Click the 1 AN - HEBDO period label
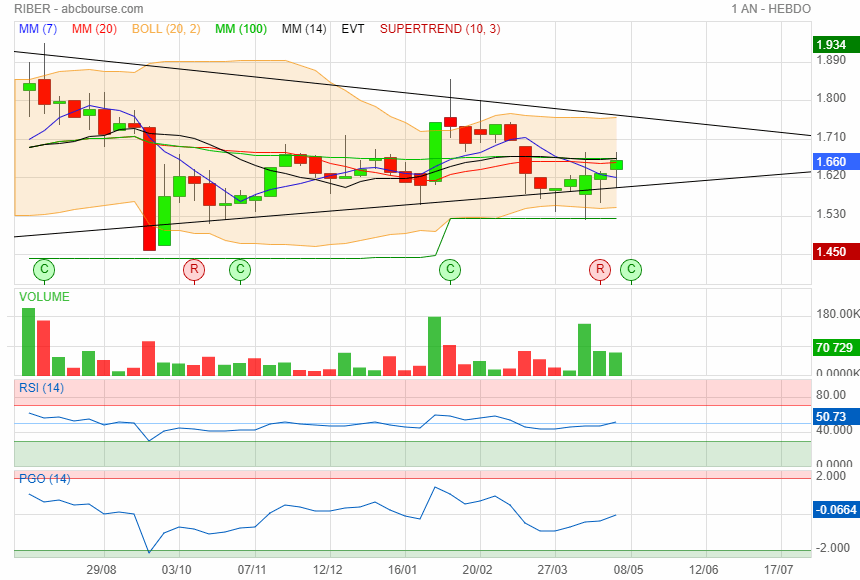The width and height of the screenshot is (860, 580). point(771,9)
